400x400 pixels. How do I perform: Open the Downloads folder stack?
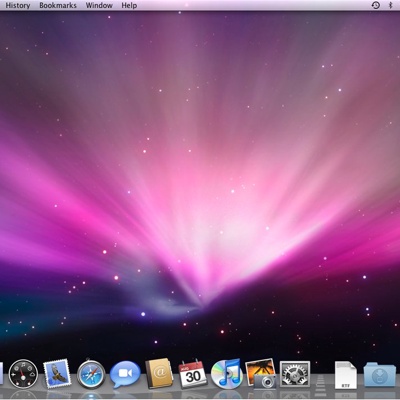pyautogui.click(x=379, y=374)
